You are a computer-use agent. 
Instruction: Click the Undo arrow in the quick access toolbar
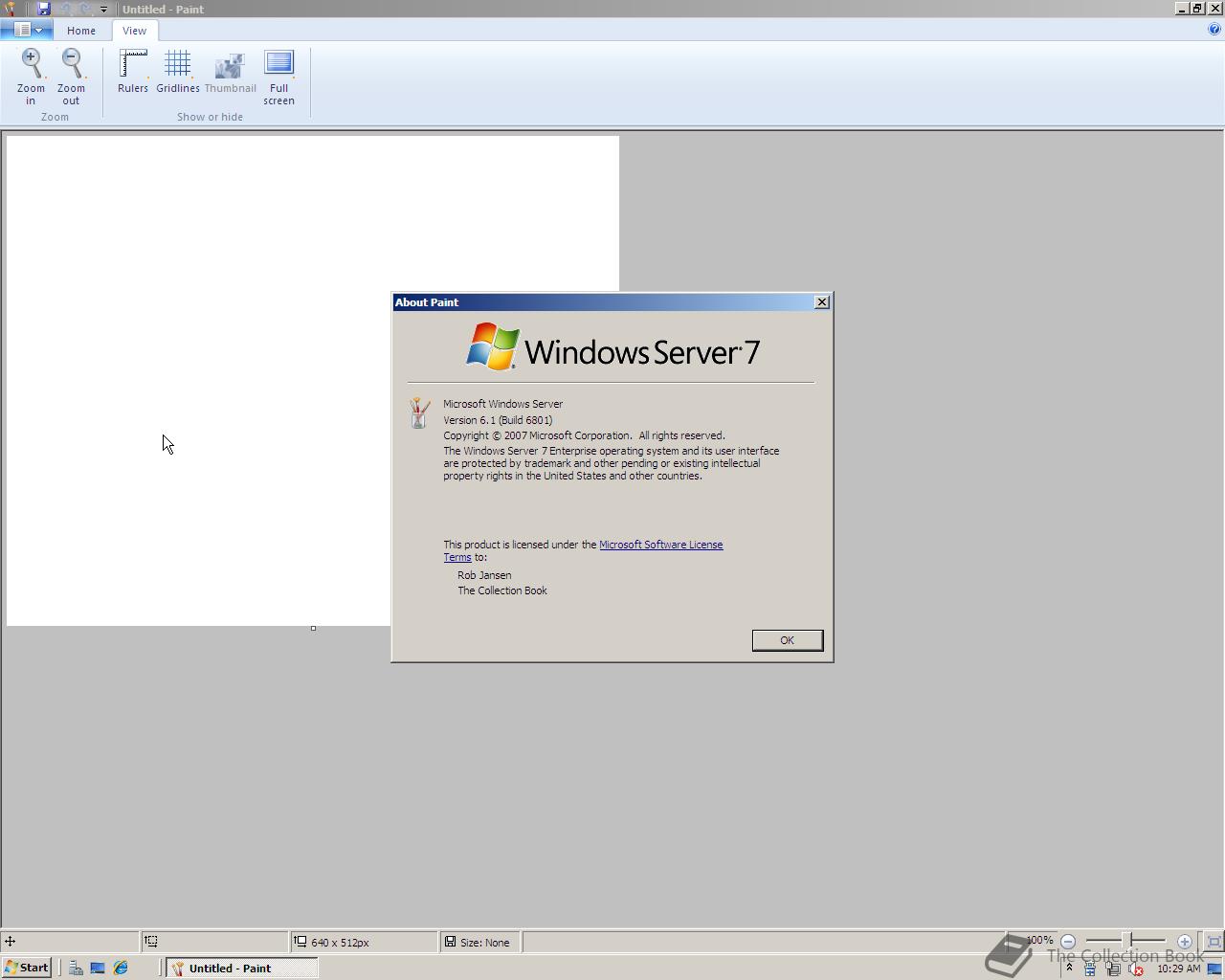(65, 9)
